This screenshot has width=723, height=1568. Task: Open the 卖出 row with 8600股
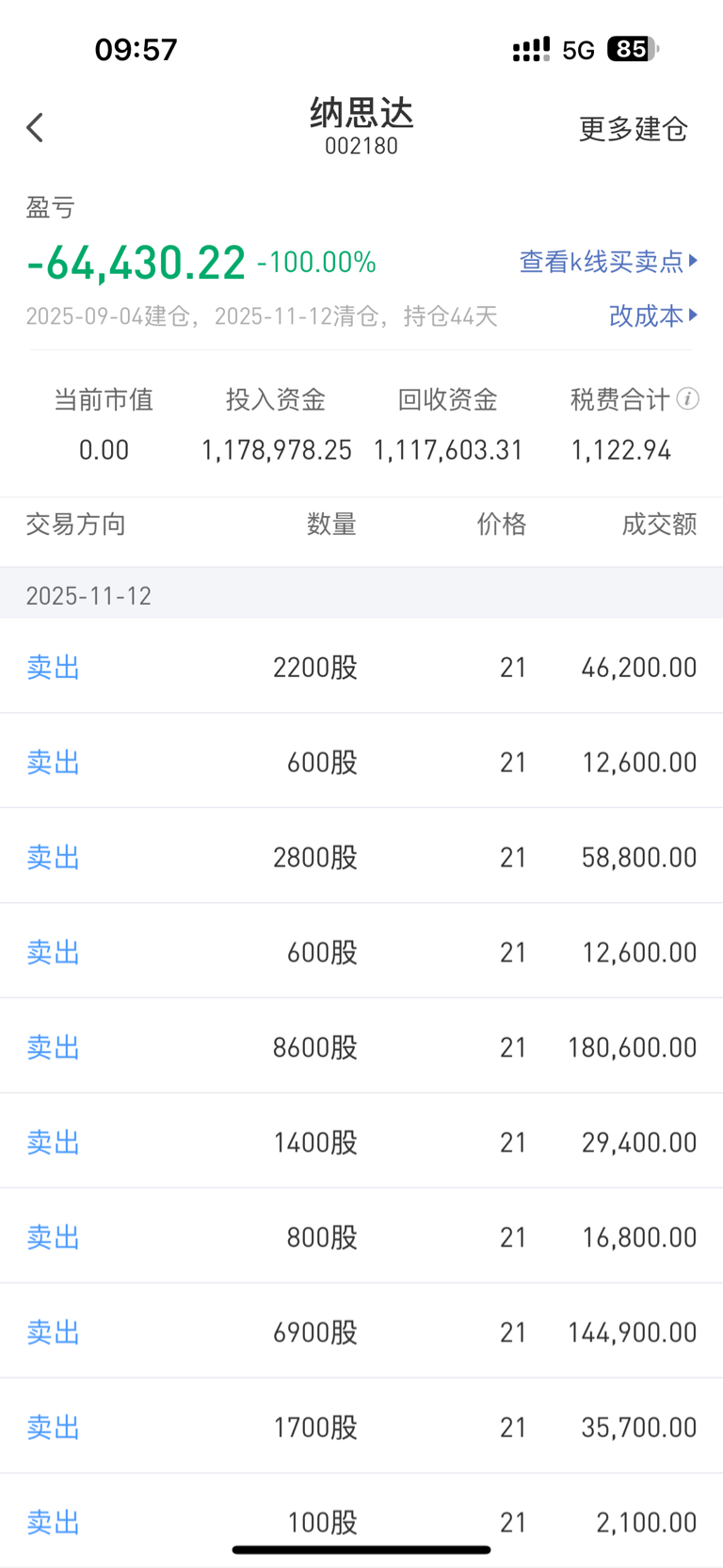point(361,1046)
